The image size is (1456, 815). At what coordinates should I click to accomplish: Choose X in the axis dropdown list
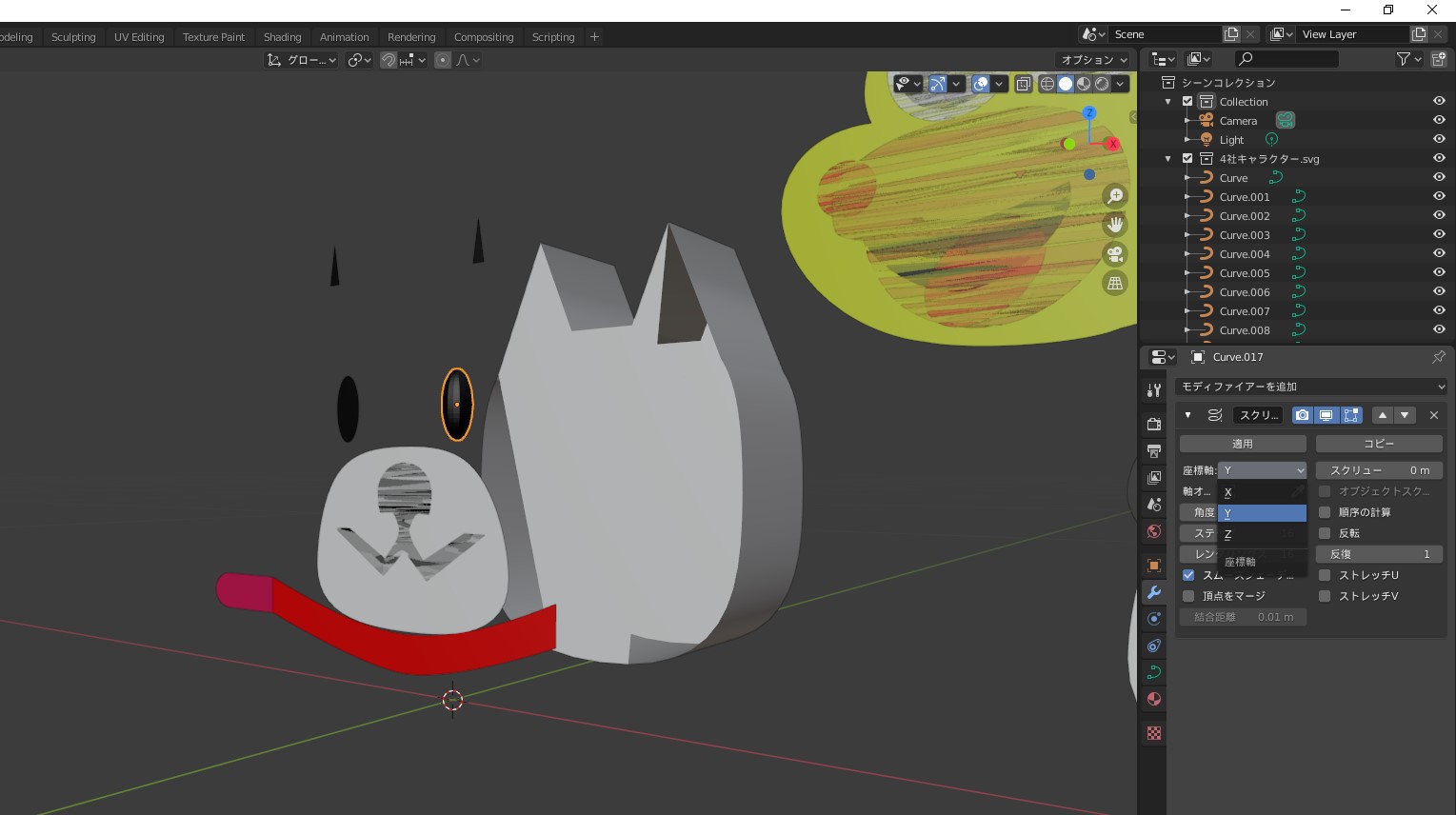pyautogui.click(x=1262, y=492)
